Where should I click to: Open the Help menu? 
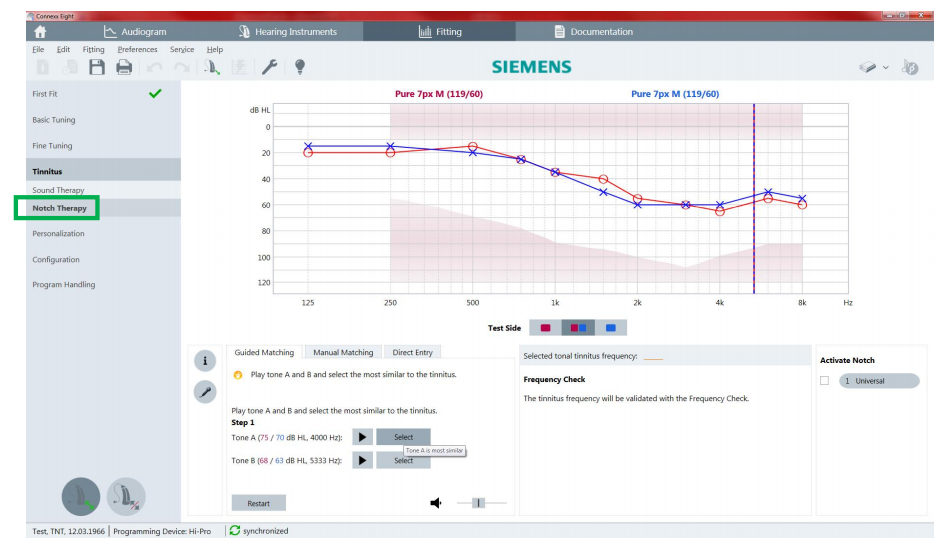click(215, 49)
